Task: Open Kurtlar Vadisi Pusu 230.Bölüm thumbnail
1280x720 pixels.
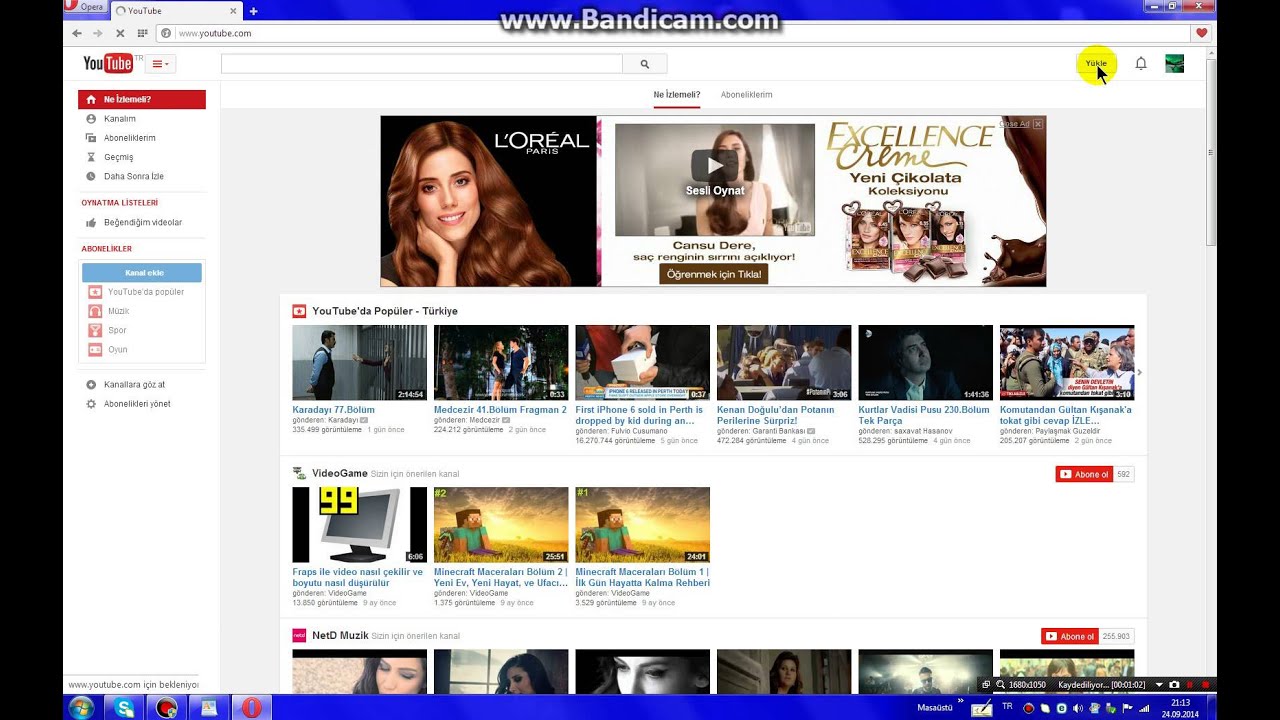Action: 925,362
